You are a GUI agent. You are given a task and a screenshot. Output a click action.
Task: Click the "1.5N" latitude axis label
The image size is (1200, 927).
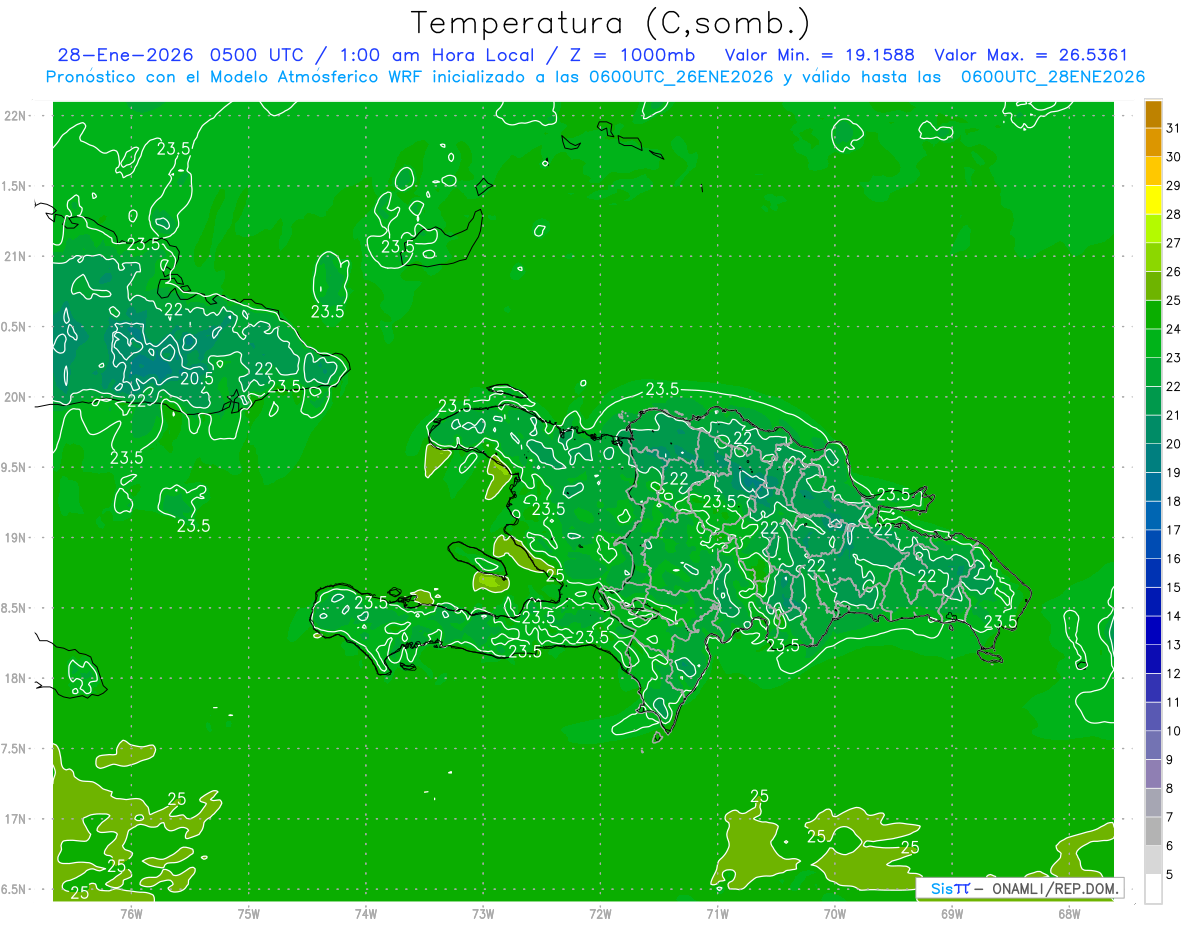pyautogui.click(x=15, y=186)
